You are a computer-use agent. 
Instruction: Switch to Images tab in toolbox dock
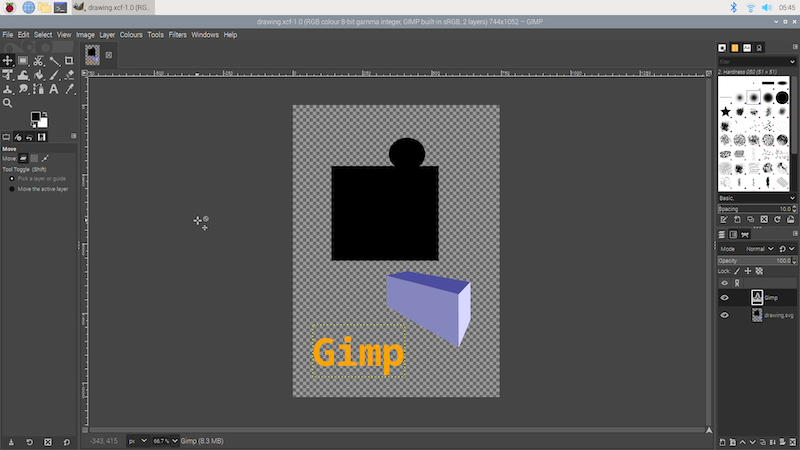42,137
